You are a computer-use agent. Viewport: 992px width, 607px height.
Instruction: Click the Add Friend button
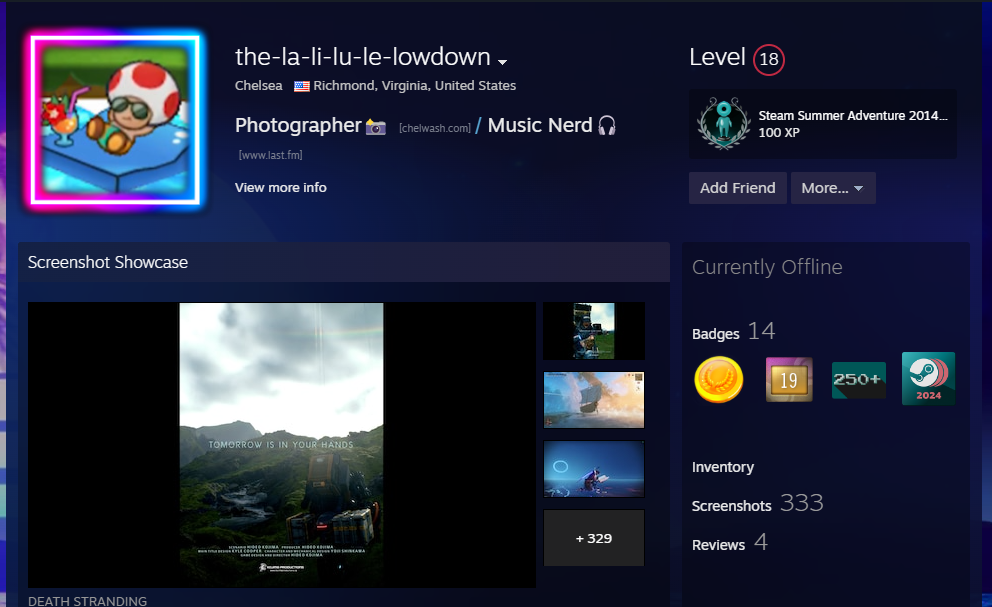click(738, 188)
